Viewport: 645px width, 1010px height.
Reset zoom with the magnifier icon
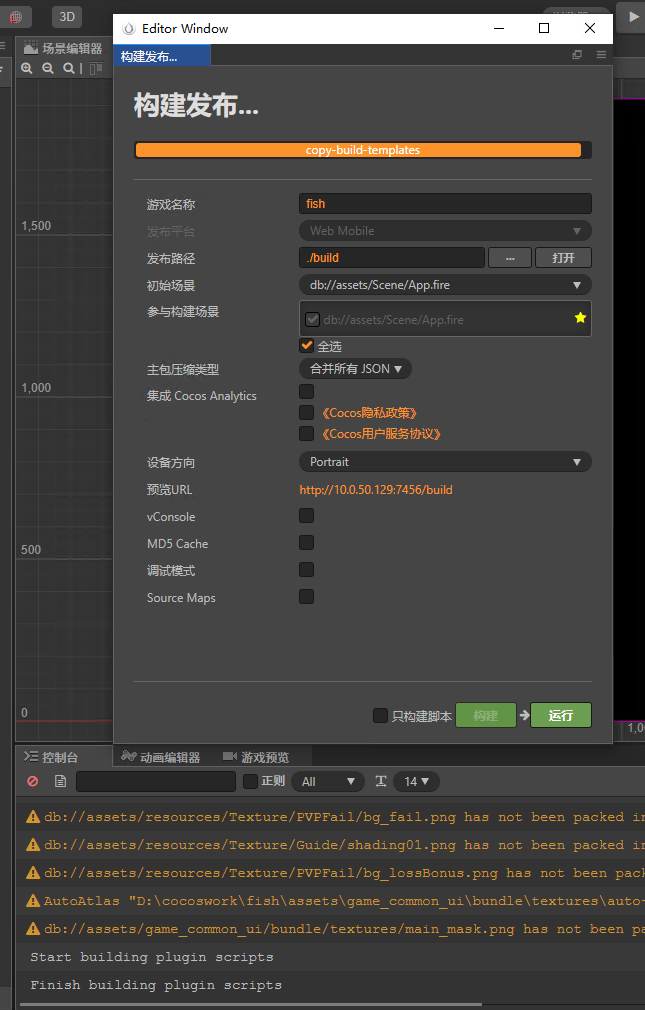point(68,68)
